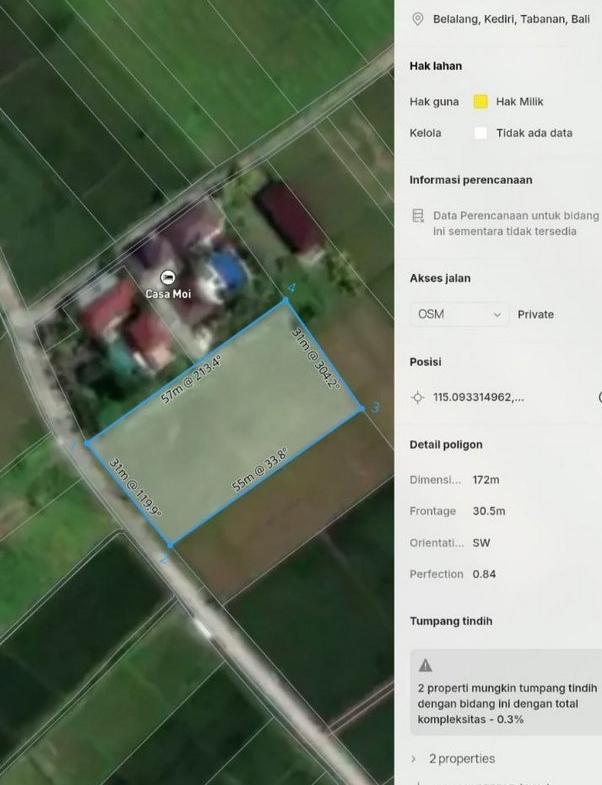This screenshot has height=785, width=602.
Task: Select polygon vertex 4 on the map
Action: pos(286,299)
